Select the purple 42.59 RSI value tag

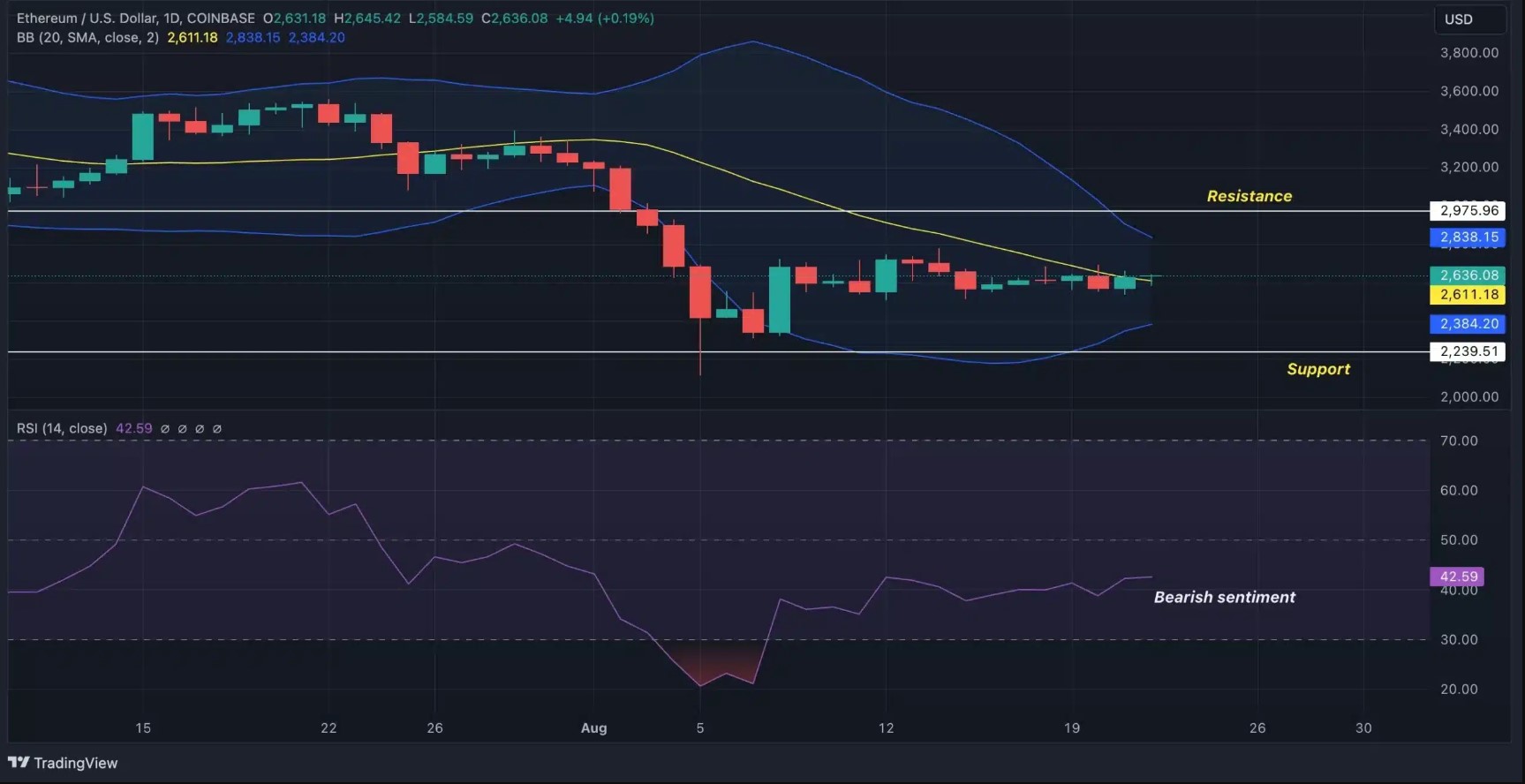[x=1456, y=577]
